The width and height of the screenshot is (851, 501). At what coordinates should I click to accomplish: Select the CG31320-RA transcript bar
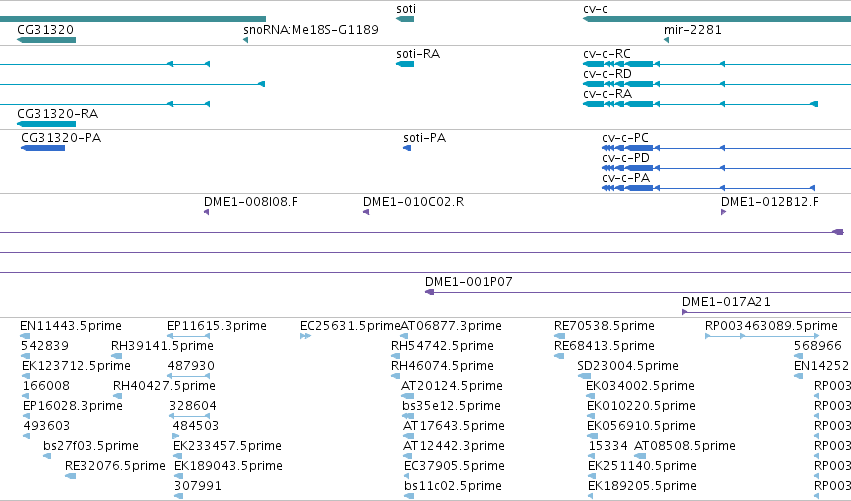coord(47,124)
